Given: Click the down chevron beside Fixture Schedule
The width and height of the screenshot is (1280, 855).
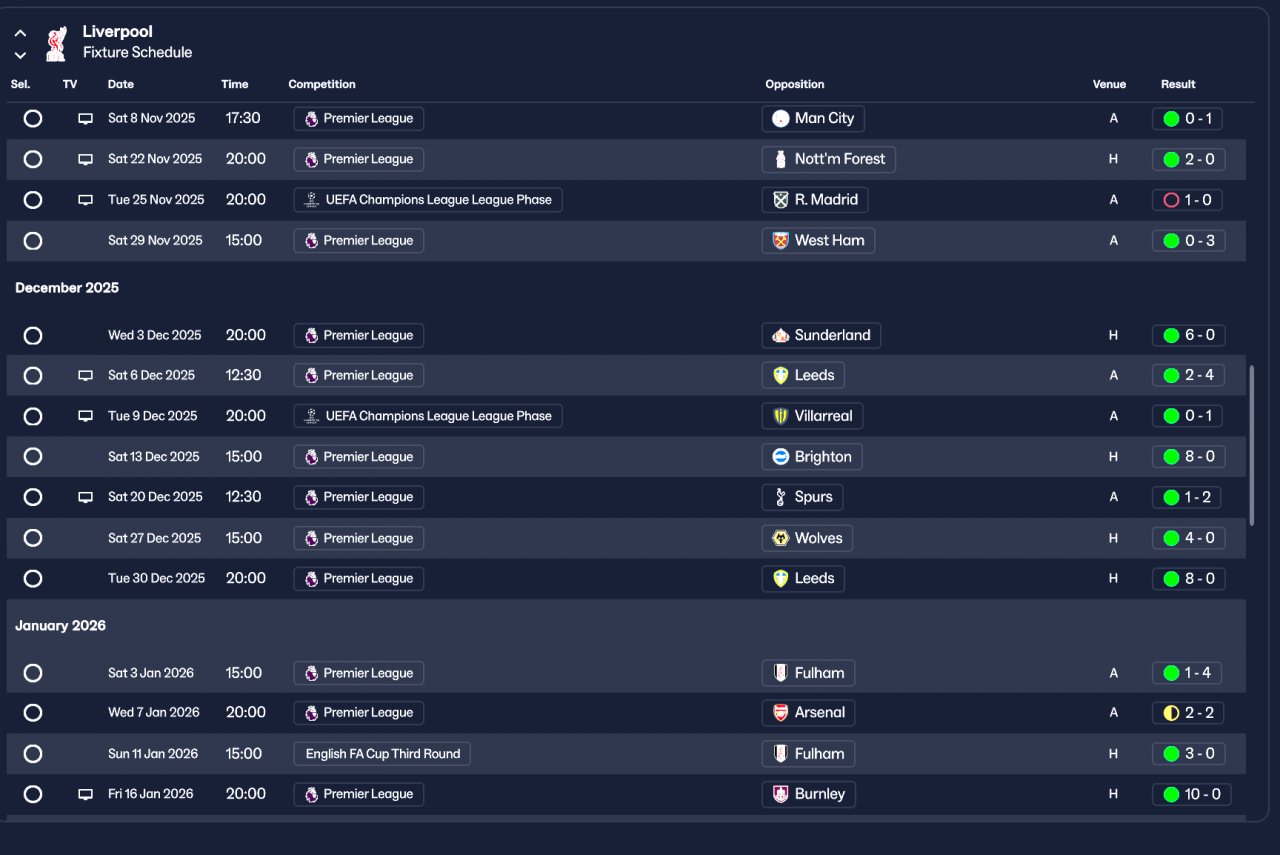Looking at the screenshot, I should (x=20, y=55).
